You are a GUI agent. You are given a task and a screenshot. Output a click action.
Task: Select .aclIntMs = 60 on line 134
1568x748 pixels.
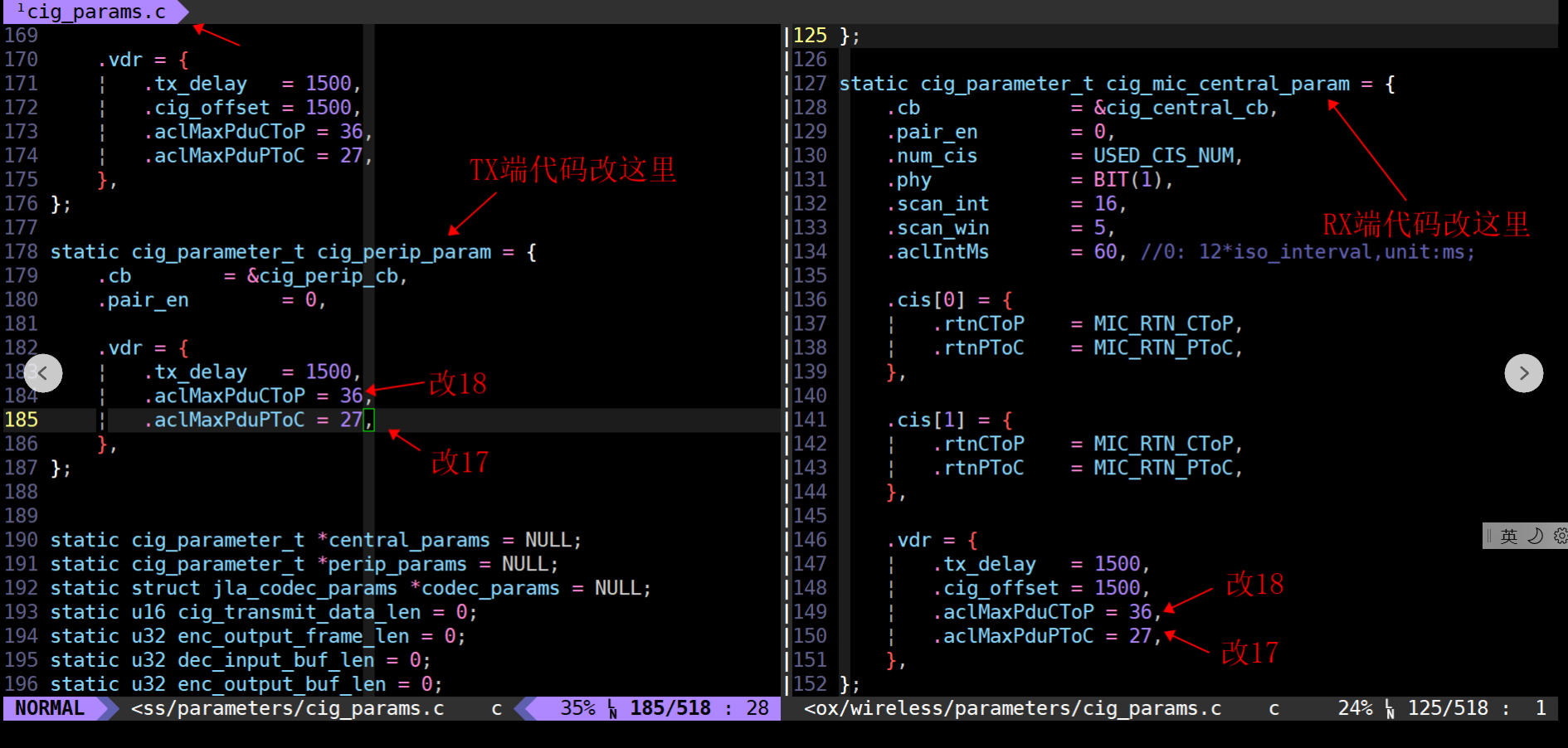click(x=1002, y=252)
